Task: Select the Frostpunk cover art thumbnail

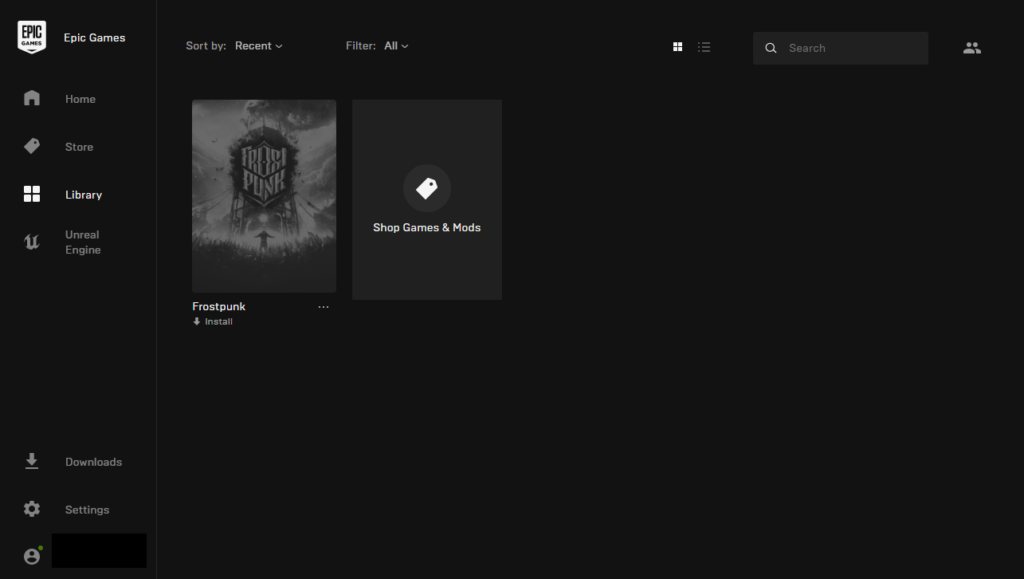Action: click(264, 195)
